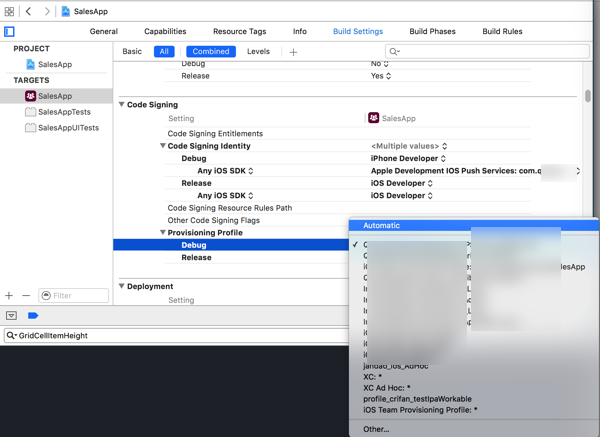This screenshot has width=600, height=437.
Task: Select the Build Settings tab
Action: (358, 31)
